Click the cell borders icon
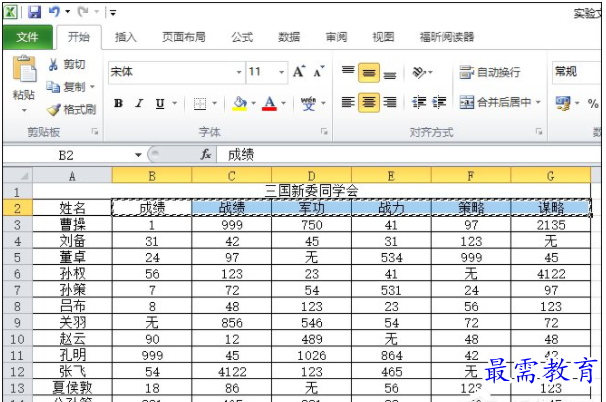The height and width of the screenshot is (402, 606). point(200,103)
